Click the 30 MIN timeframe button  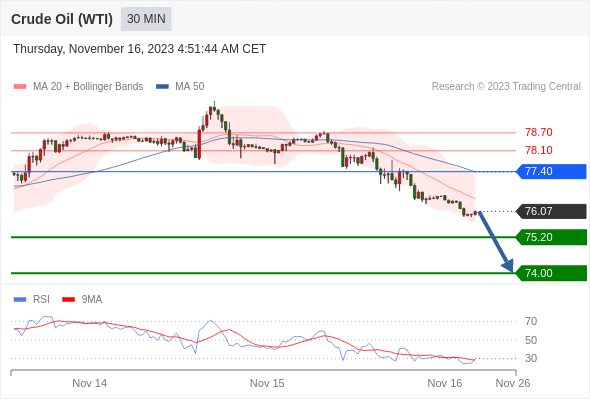[x=146, y=19]
